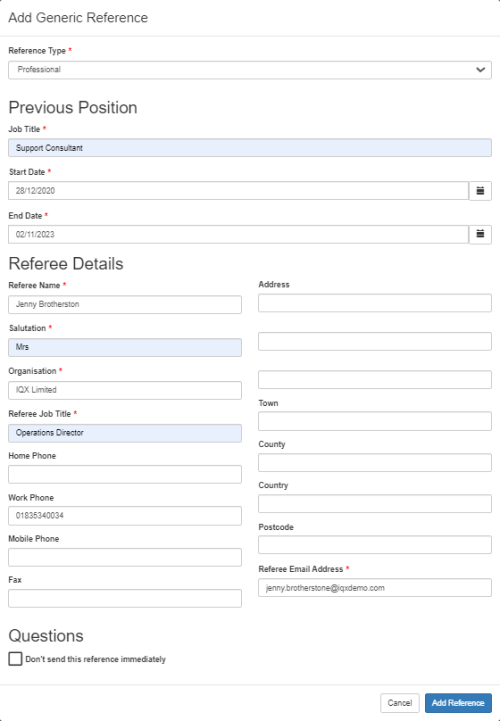500x721 pixels.
Task: Focus the Job Title field
Action: [x=250, y=148]
